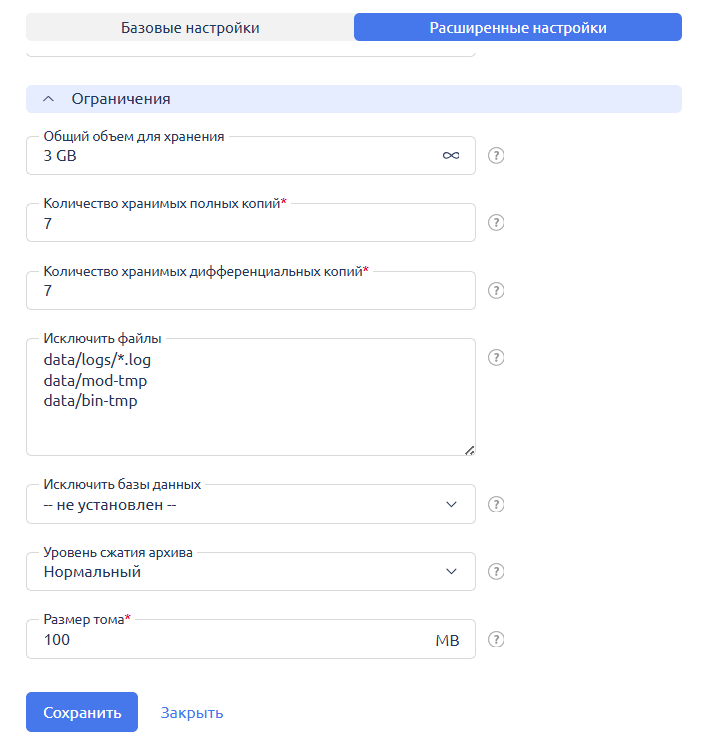This screenshot has height=747, width=707.
Task: Grab the textarea resize handle
Action: (469, 450)
